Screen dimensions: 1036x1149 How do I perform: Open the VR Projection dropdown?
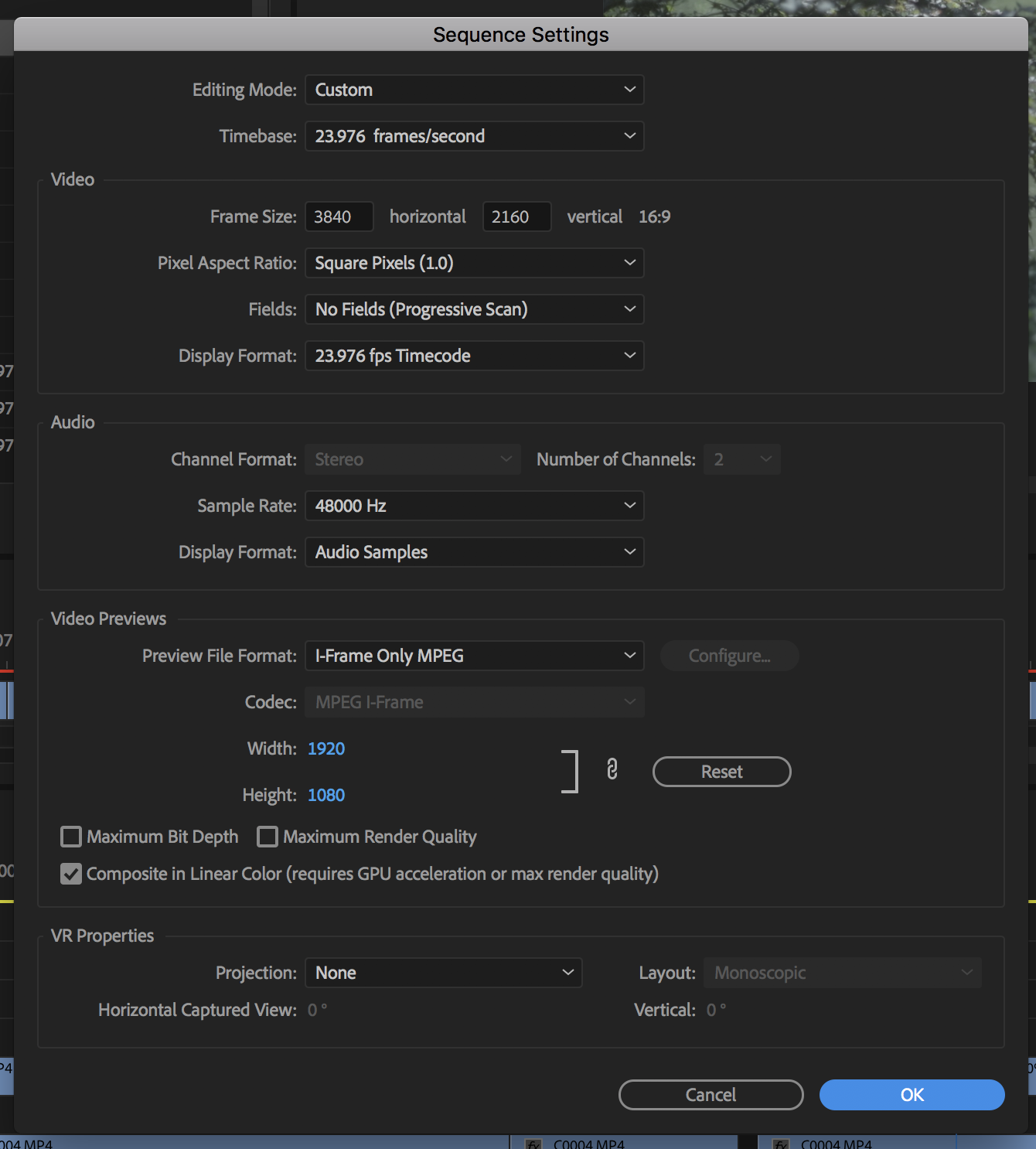(443, 973)
